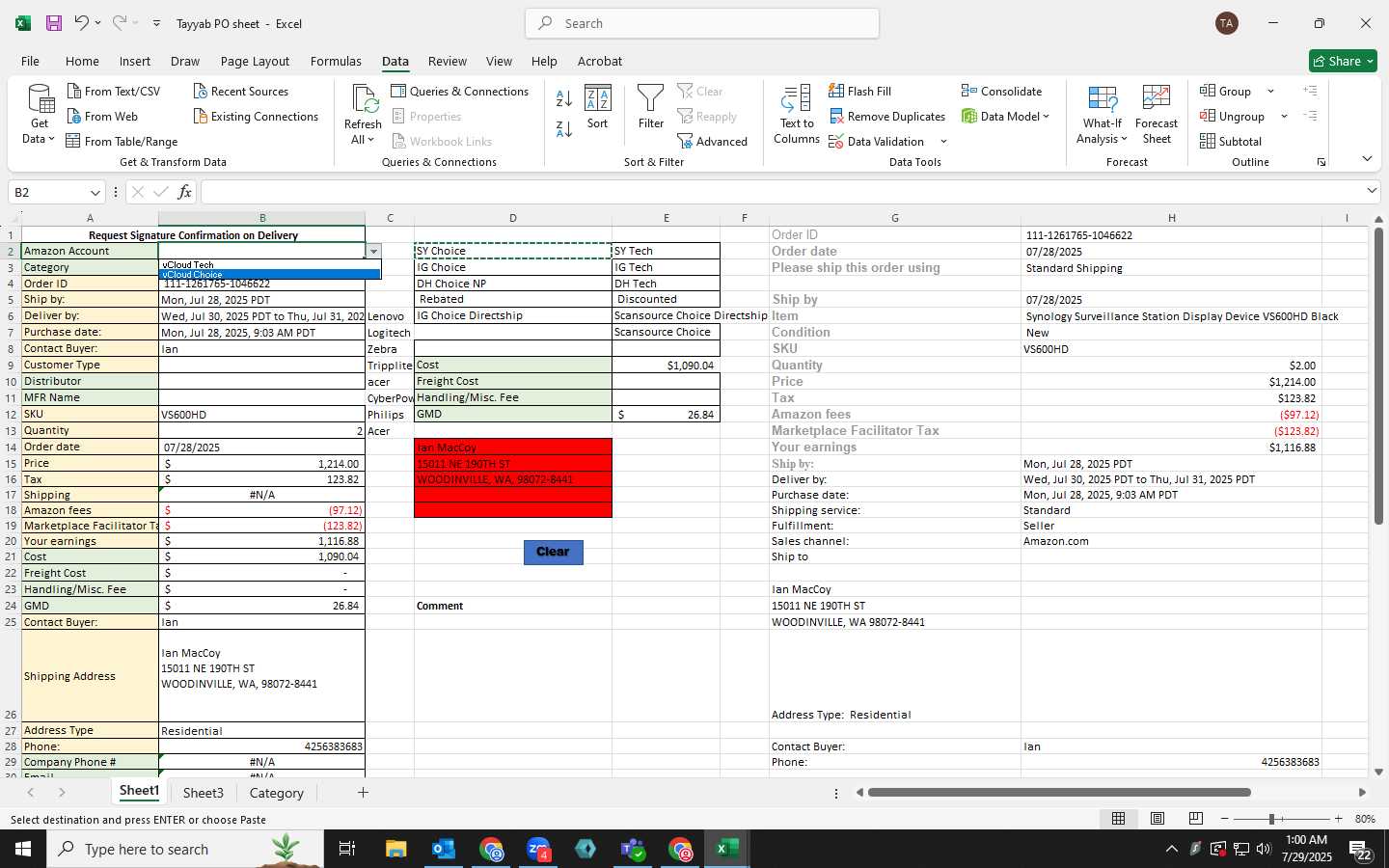This screenshot has width=1389, height=868.
Task: Click the formula bar input
Action: pos(781,192)
